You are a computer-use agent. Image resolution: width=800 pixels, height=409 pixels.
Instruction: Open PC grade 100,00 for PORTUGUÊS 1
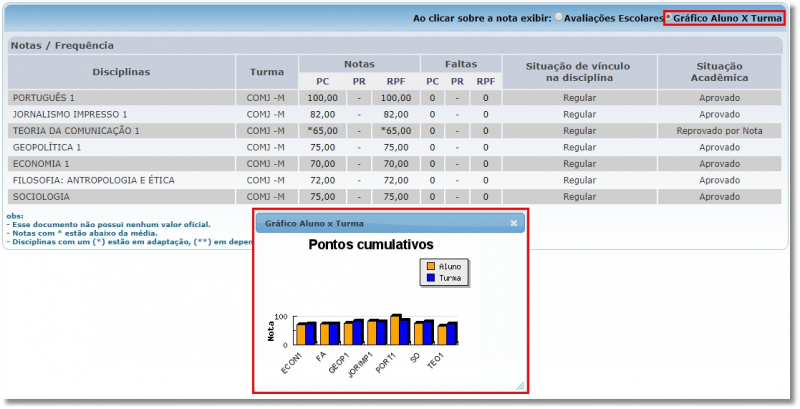click(x=322, y=98)
